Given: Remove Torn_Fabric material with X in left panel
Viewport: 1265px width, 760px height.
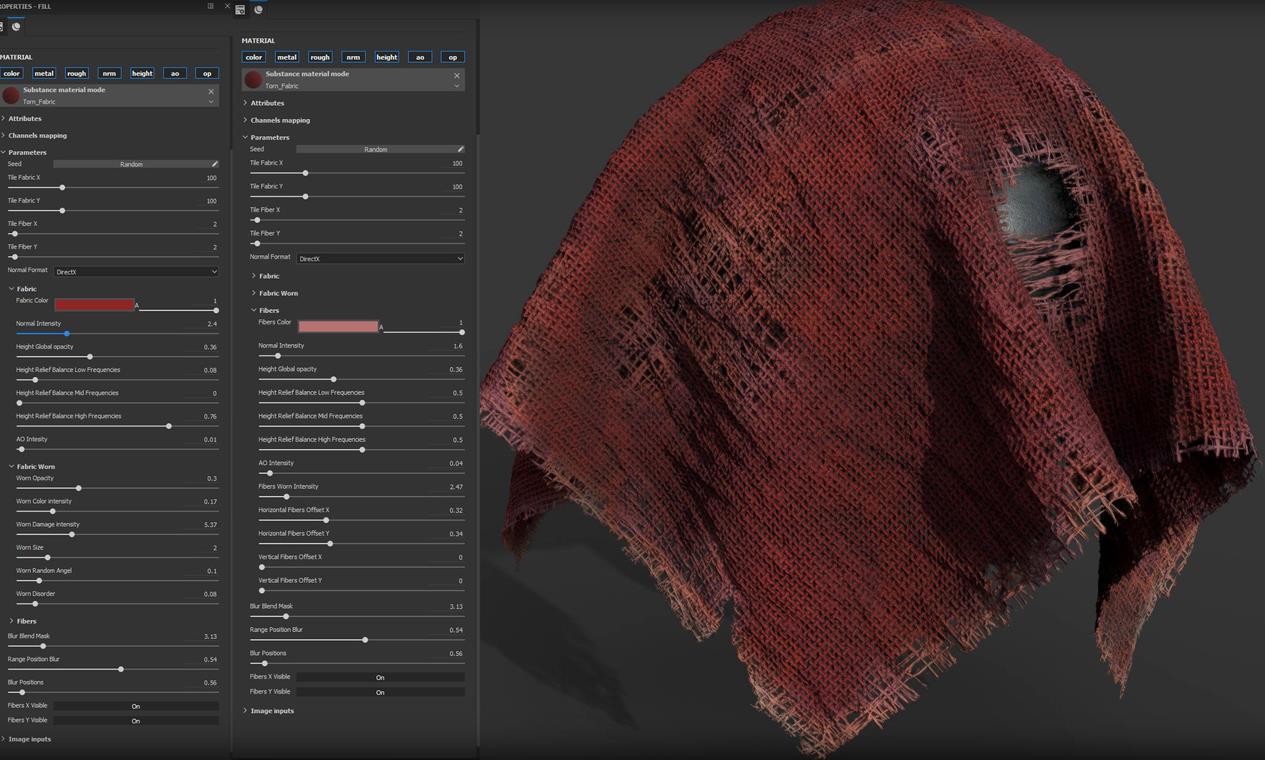Looking at the screenshot, I should click(x=211, y=91).
